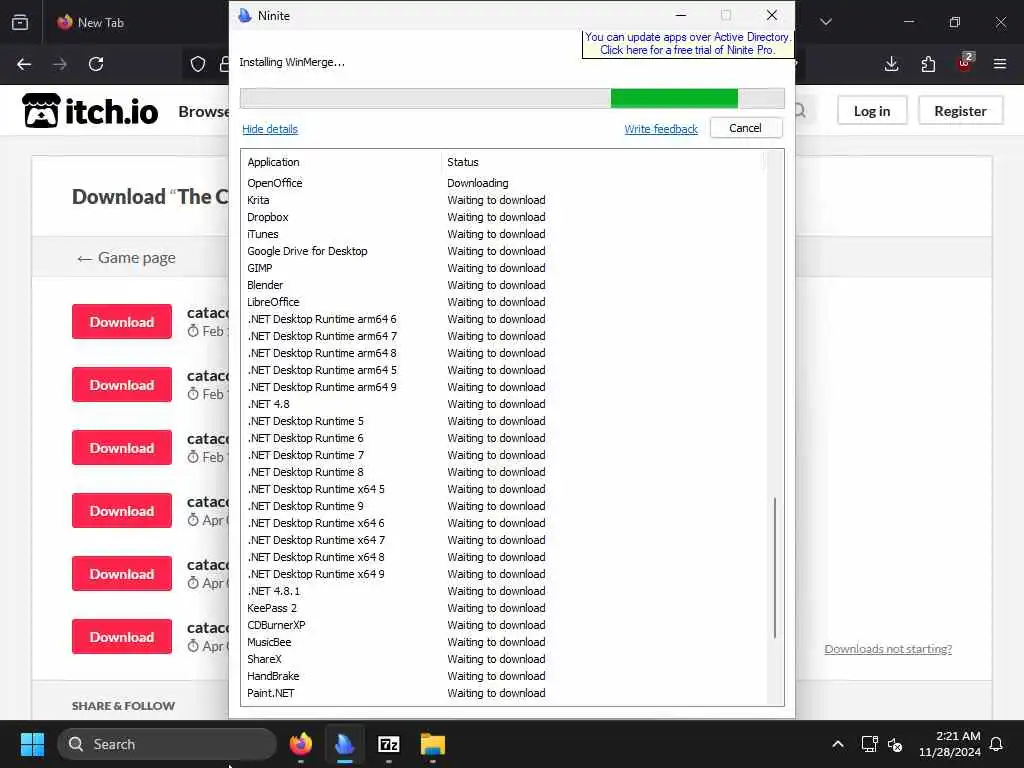The width and height of the screenshot is (1024, 768).
Task: Reload the Firefox page
Action: (x=96, y=64)
